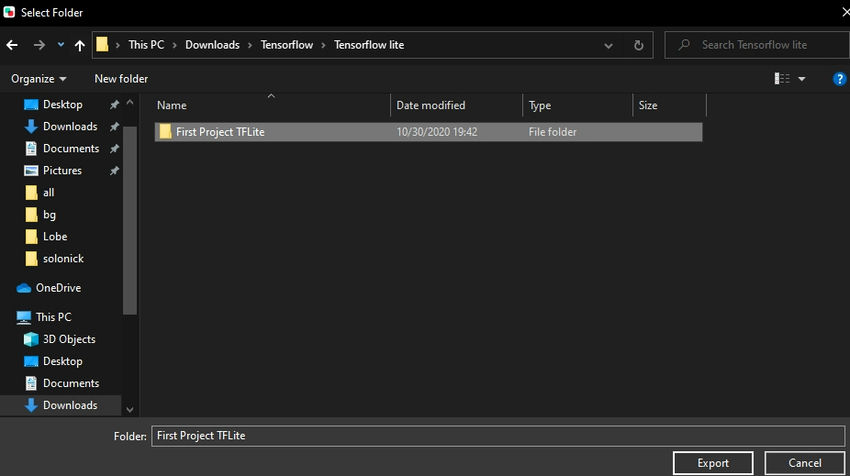Open the Organize menu
This screenshot has width=850, height=476.
38,79
